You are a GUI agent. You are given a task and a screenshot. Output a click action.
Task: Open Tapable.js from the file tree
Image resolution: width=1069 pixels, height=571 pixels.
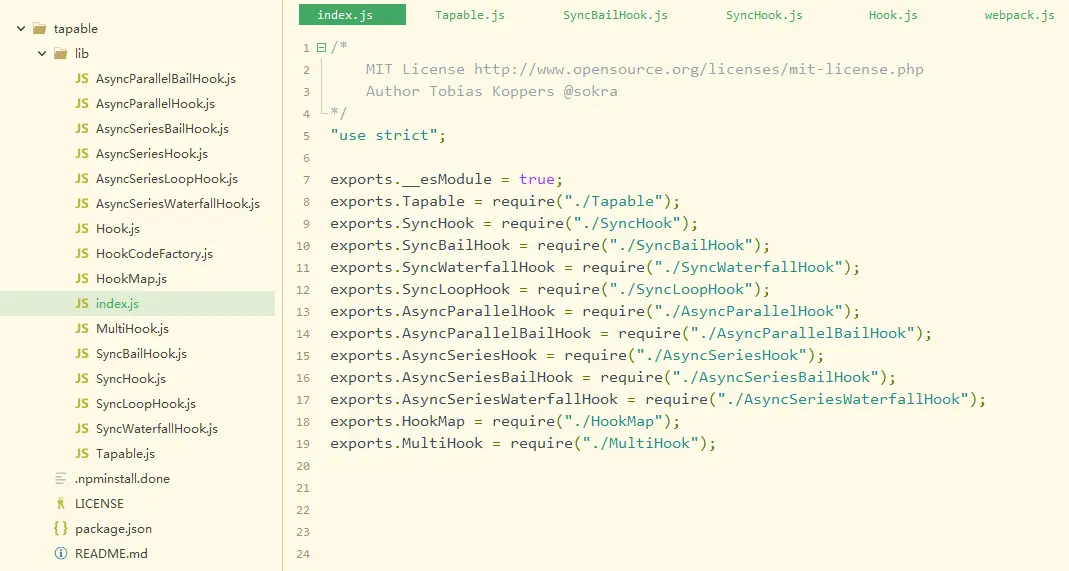(x=125, y=454)
